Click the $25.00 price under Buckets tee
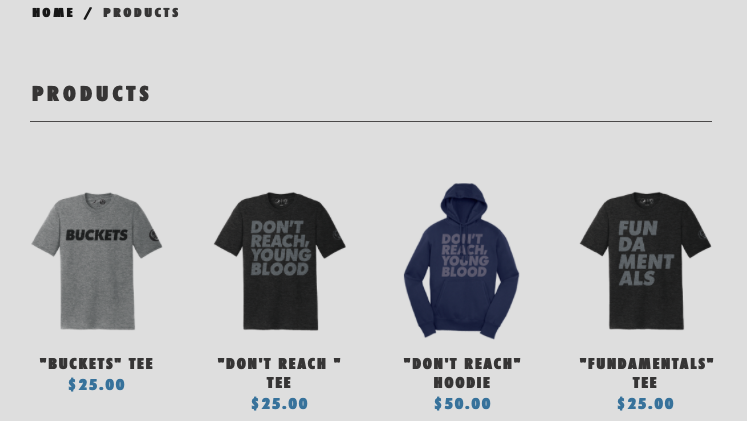The image size is (747, 421). coord(97,385)
